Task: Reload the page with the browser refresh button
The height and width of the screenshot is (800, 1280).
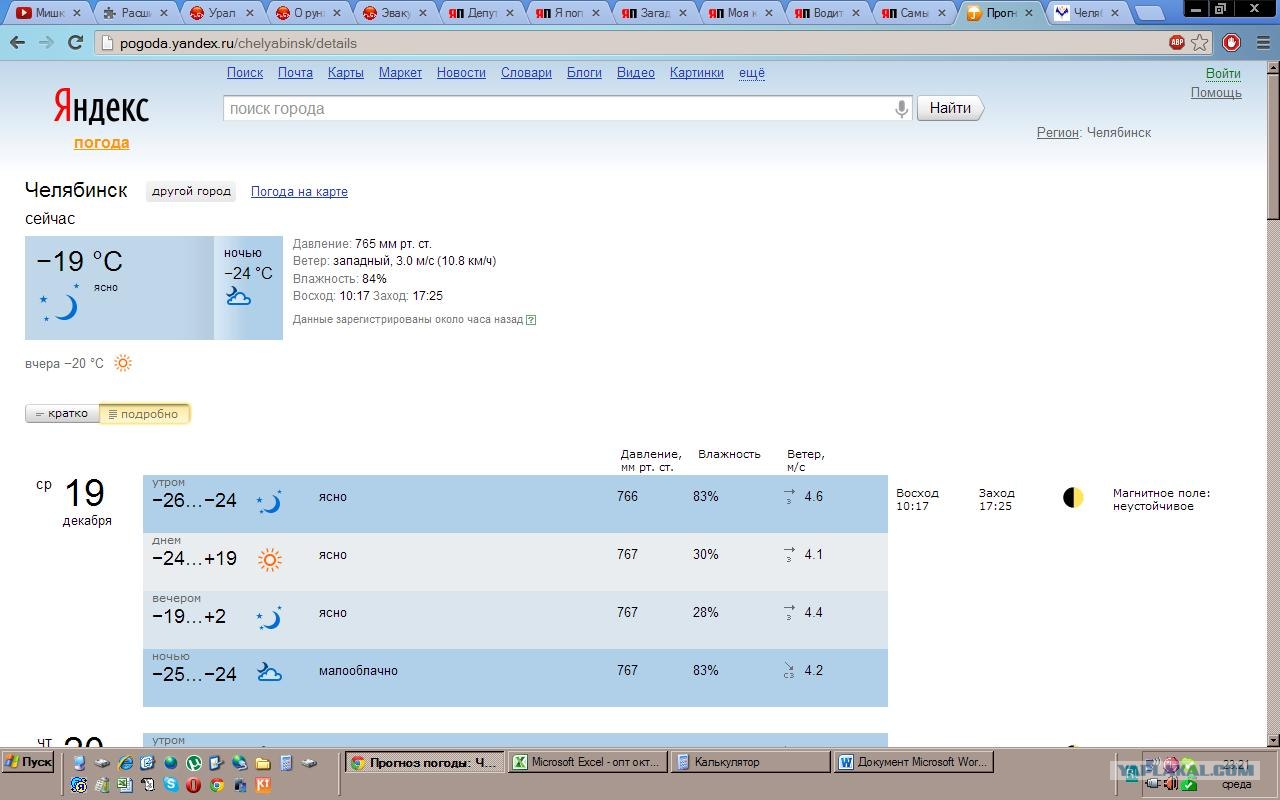Action: click(75, 43)
